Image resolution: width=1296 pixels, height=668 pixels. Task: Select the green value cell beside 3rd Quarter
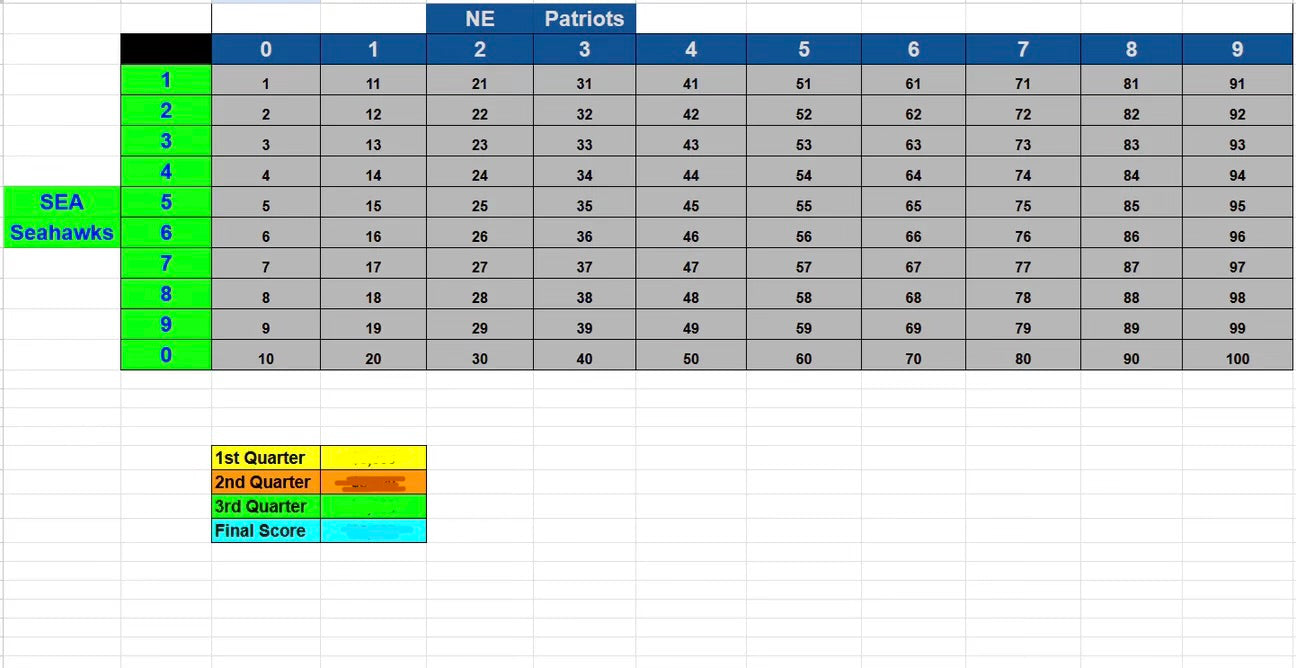click(373, 506)
